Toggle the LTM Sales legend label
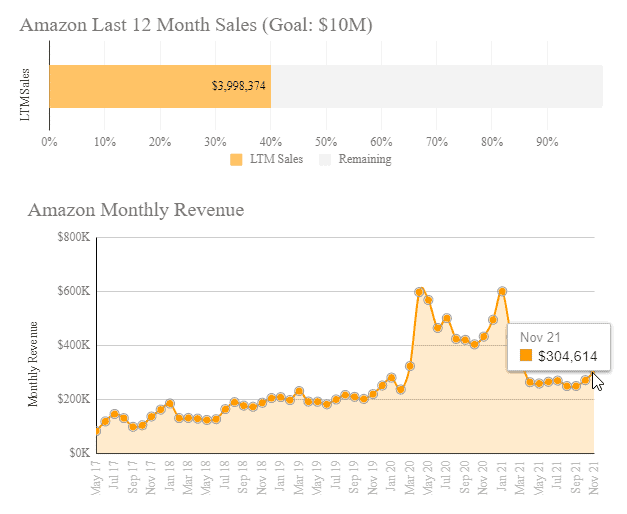627x514 pixels. (275, 159)
